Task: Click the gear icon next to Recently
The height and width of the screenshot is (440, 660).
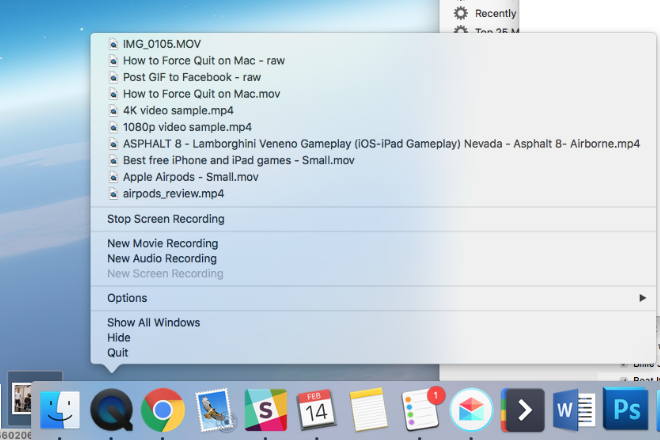Action: tap(460, 13)
